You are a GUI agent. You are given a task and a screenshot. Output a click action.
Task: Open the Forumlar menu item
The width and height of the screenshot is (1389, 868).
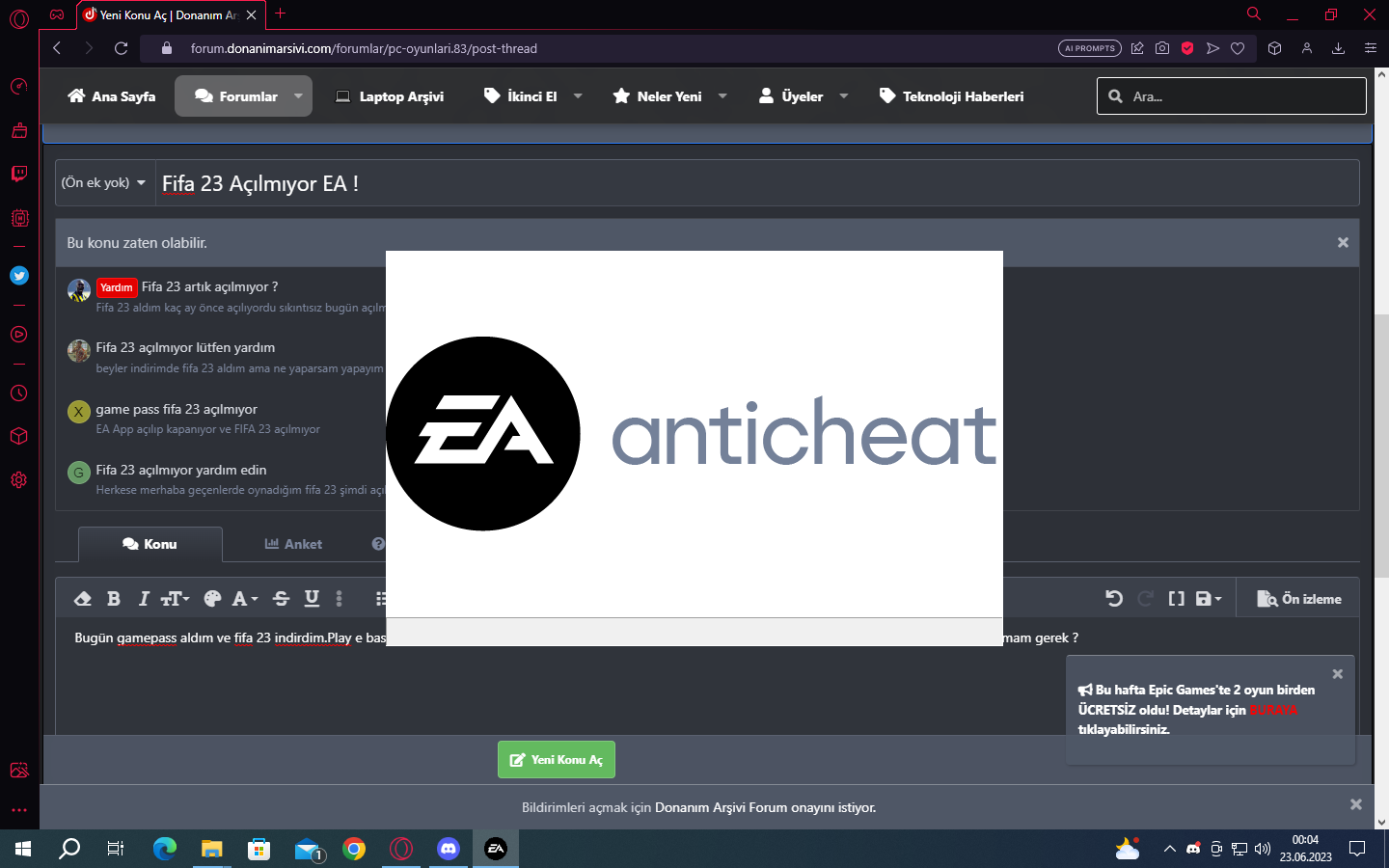tap(236, 96)
